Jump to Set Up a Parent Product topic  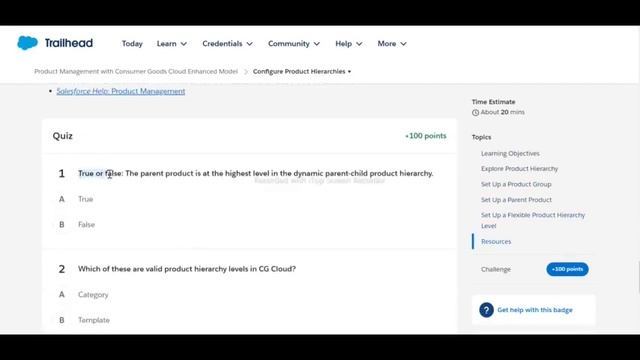516,200
